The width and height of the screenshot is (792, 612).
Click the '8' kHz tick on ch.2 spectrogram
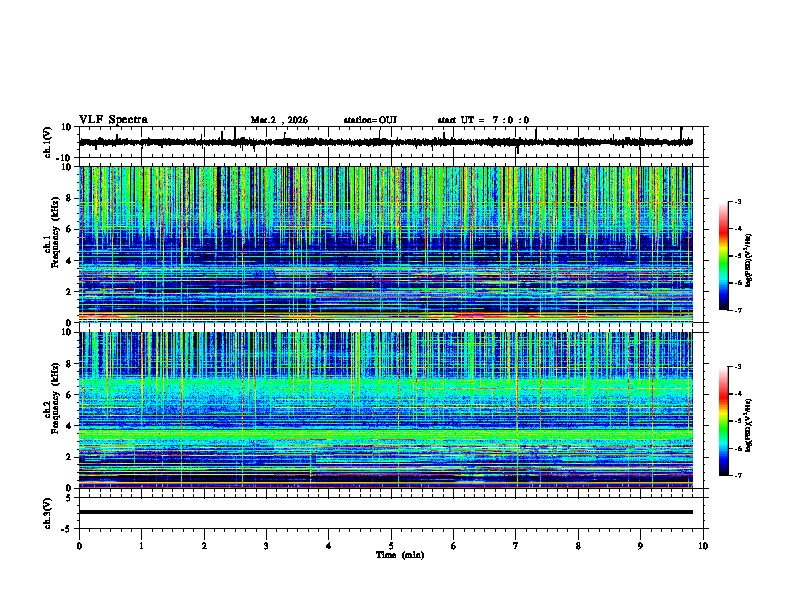coord(69,364)
